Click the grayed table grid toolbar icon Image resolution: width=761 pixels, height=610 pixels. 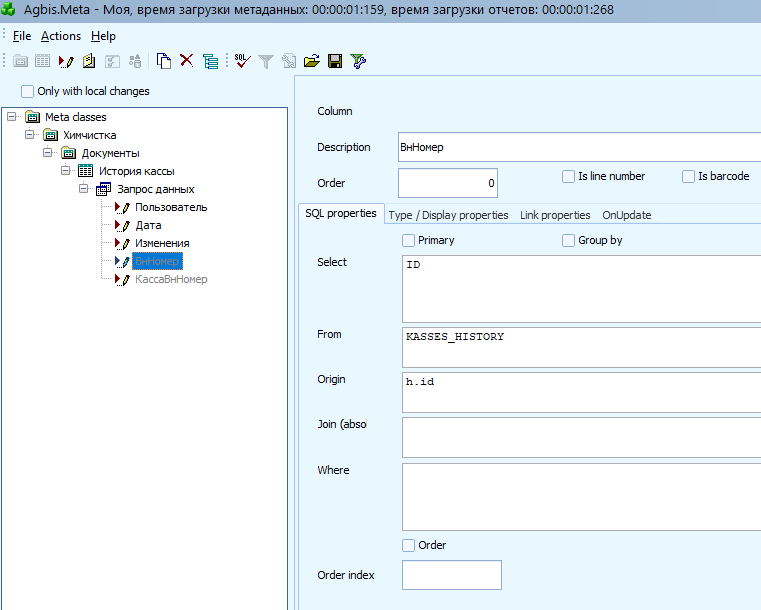42,61
